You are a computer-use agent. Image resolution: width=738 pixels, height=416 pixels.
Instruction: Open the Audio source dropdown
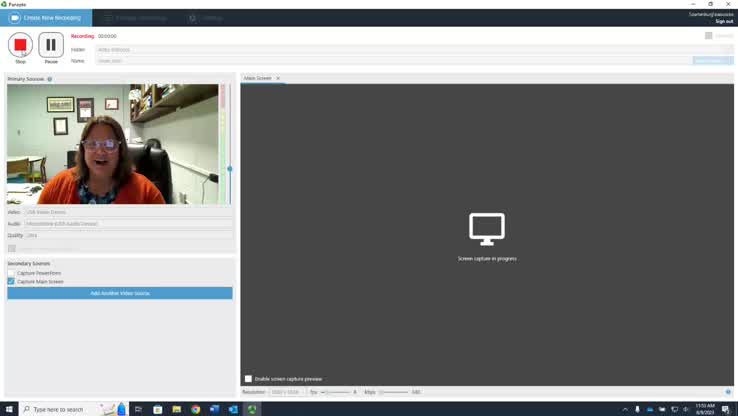point(128,224)
